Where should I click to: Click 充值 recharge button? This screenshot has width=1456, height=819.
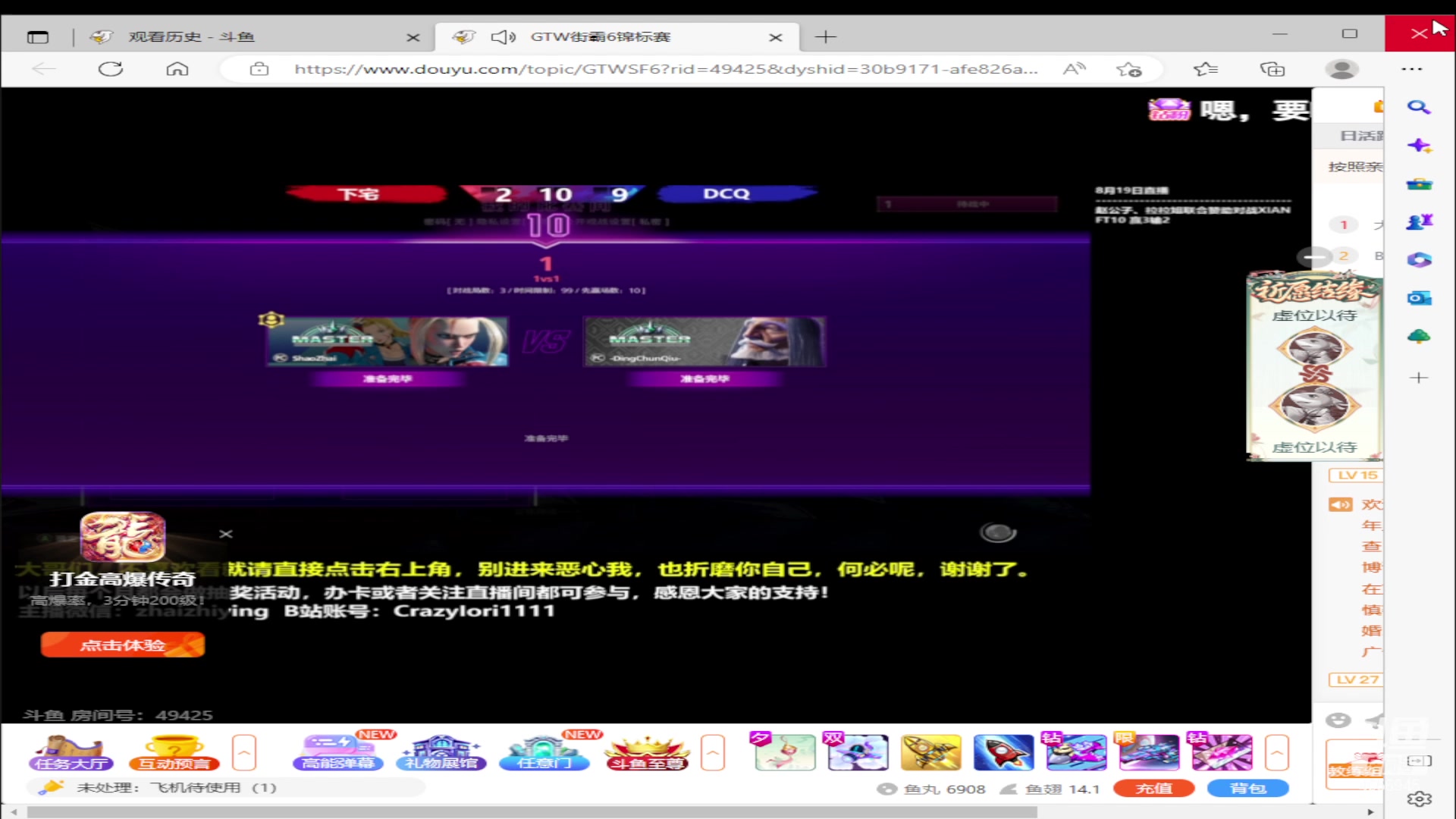point(1153,789)
